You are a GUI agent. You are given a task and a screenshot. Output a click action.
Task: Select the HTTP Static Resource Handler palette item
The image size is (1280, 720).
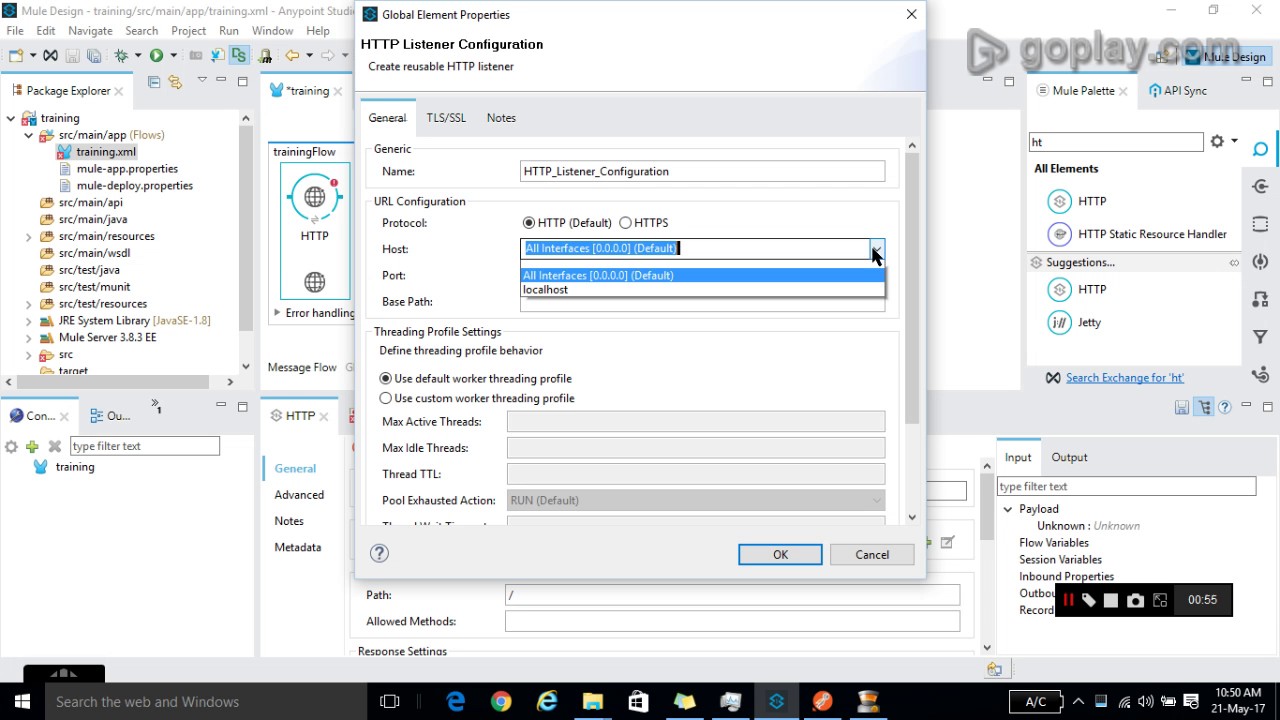[1137, 234]
